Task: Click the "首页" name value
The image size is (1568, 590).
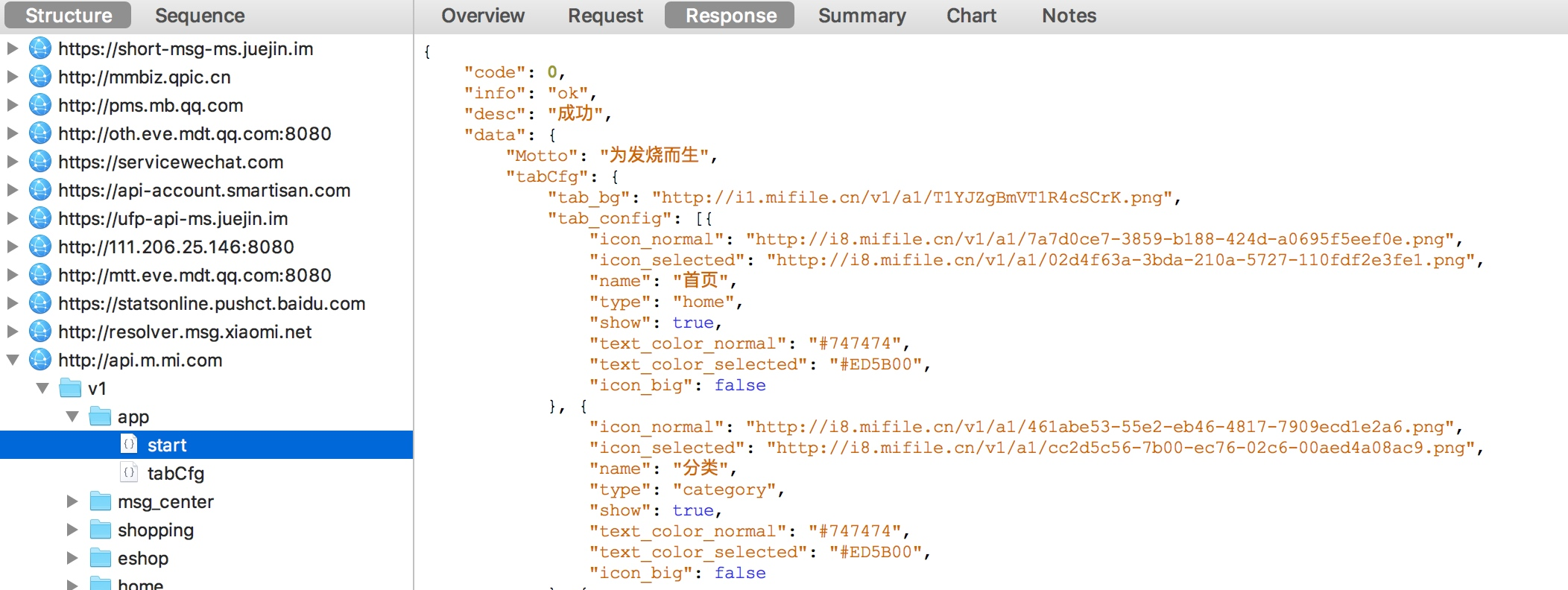Action: [701, 281]
